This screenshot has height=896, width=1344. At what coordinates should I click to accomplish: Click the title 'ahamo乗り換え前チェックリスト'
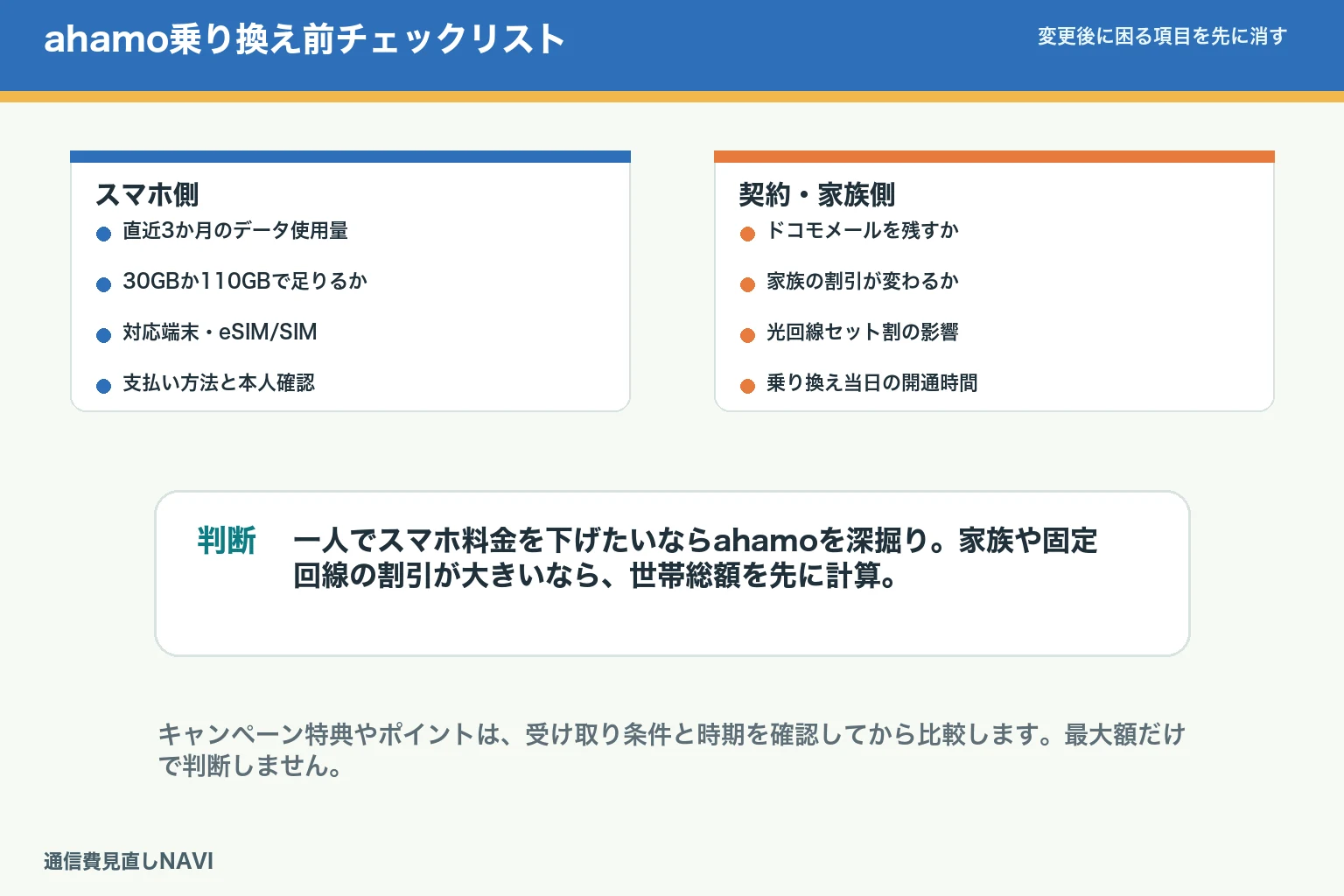304,39
